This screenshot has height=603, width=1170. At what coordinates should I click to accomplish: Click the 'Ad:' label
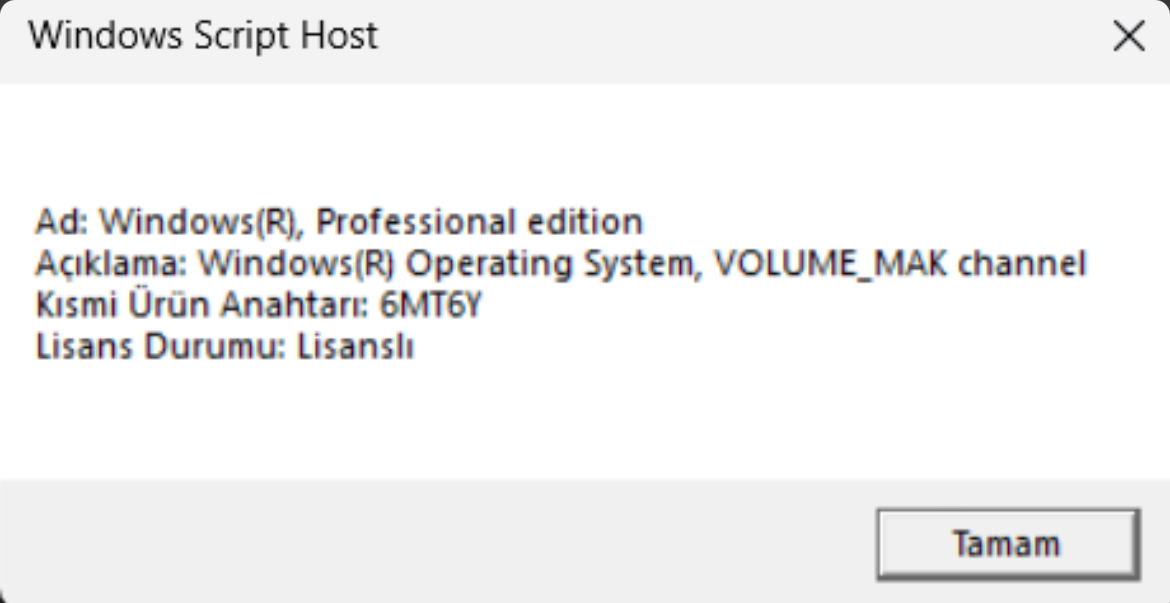pos(62,220)
